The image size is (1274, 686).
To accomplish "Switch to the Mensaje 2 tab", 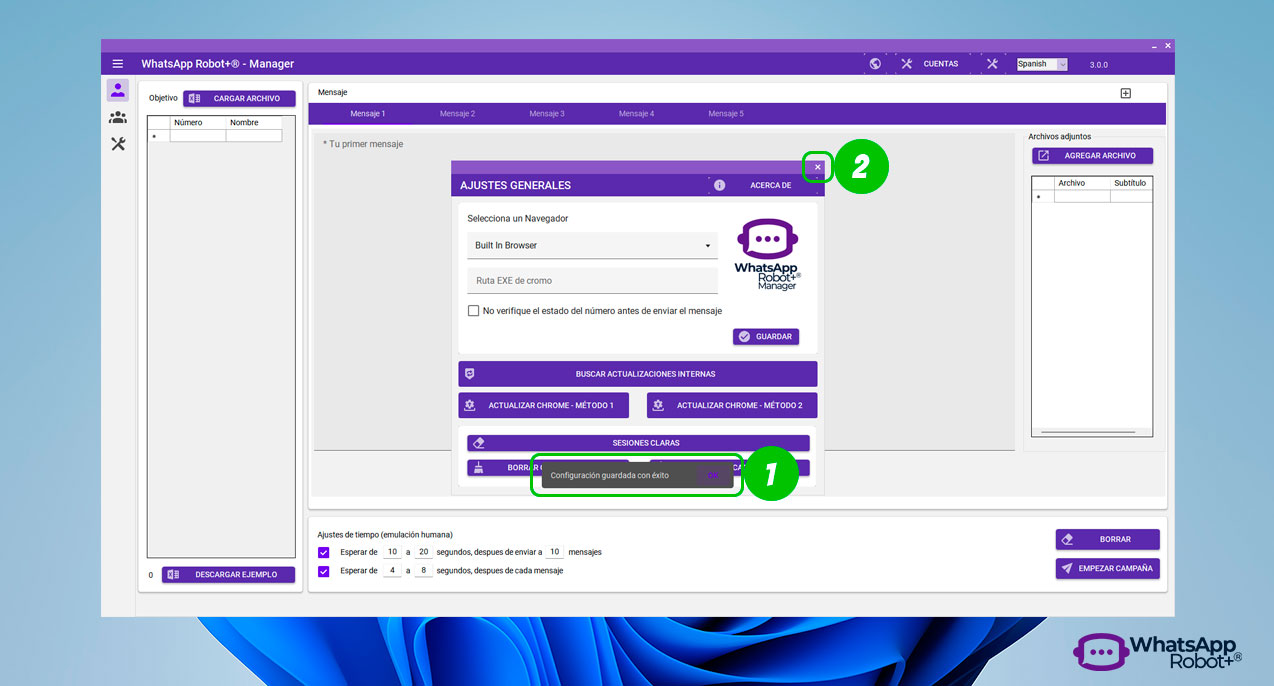I will tap(457, 114).
